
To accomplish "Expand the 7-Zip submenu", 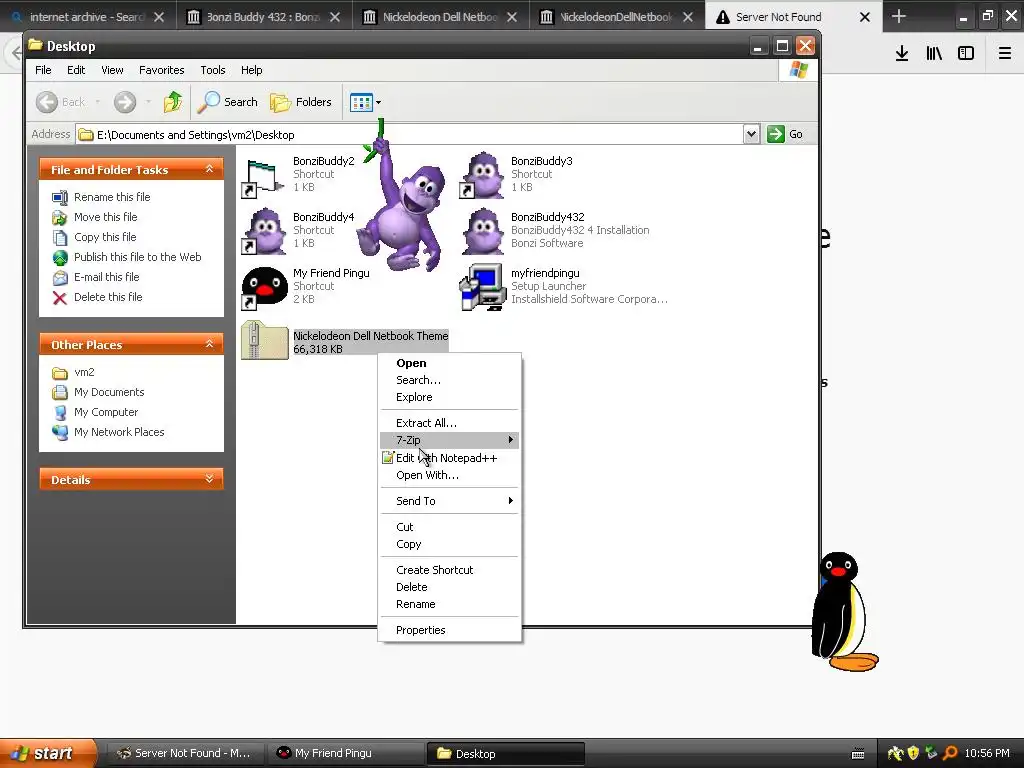I will coord(449,440).
